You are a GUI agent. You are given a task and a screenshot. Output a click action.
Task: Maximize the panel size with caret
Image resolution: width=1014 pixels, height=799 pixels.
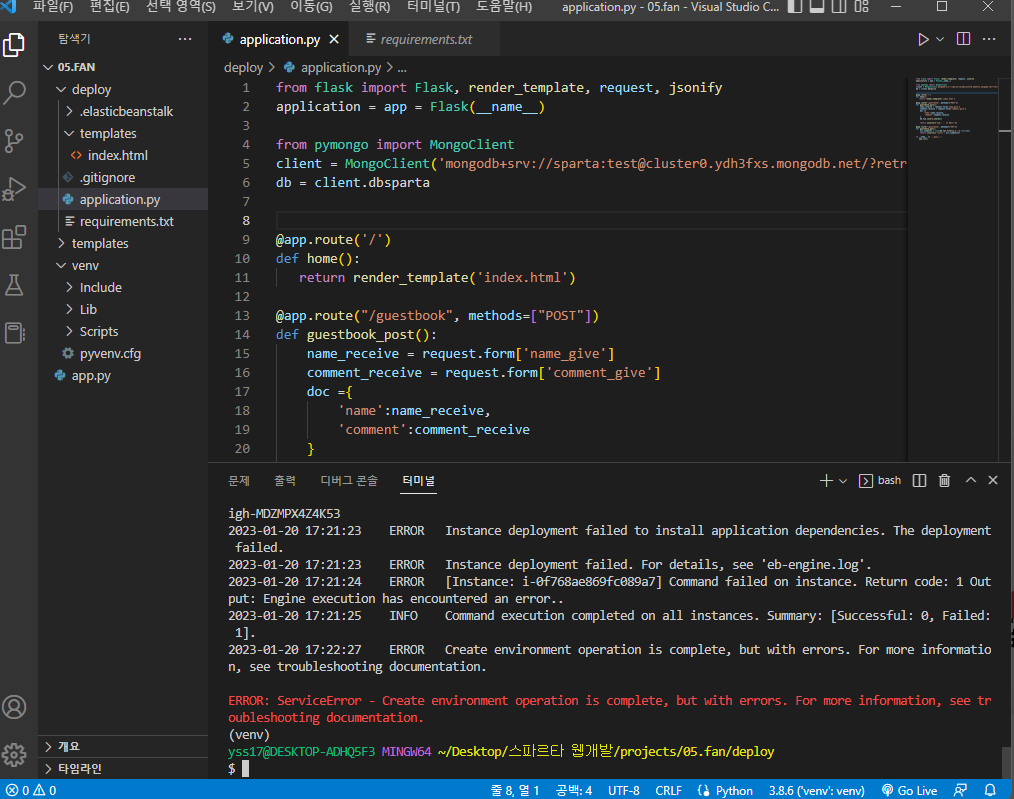(971, 480)
